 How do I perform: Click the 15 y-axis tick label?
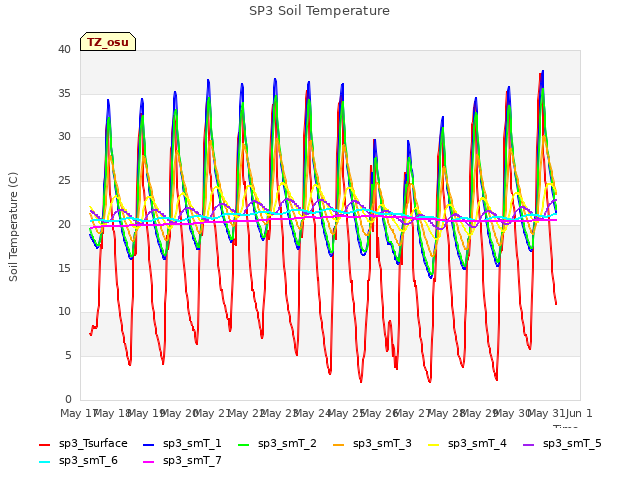click(64, 268)
